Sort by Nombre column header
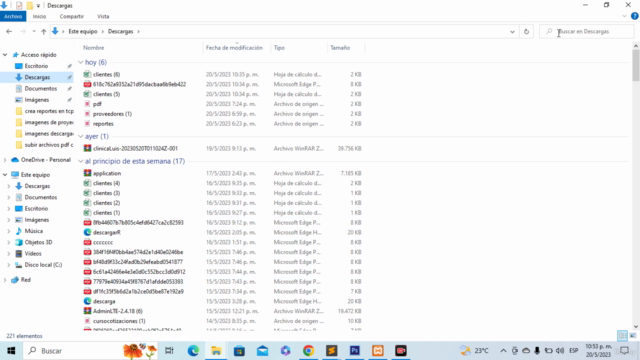640x360 pixels. click(93, 48)
